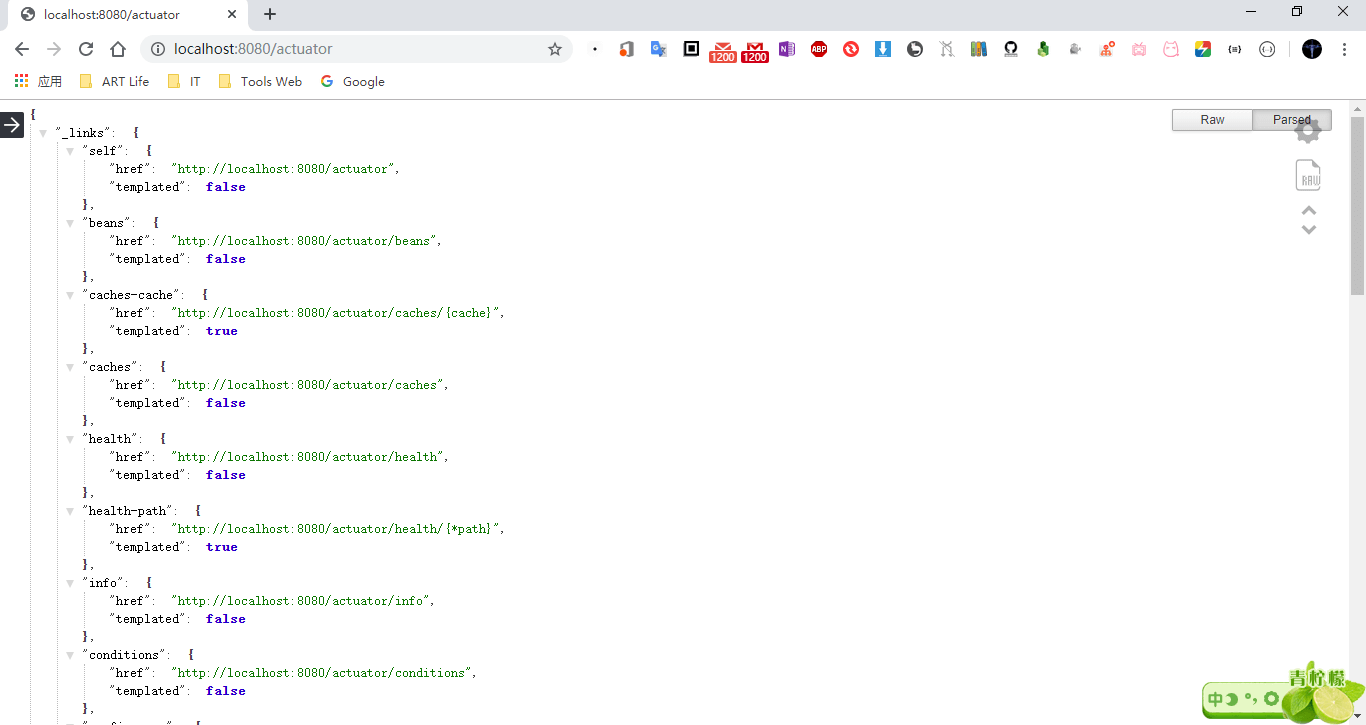
Task: Click the expand-all down chevron
Action: pyautogui.click(x=1308, y=229)
